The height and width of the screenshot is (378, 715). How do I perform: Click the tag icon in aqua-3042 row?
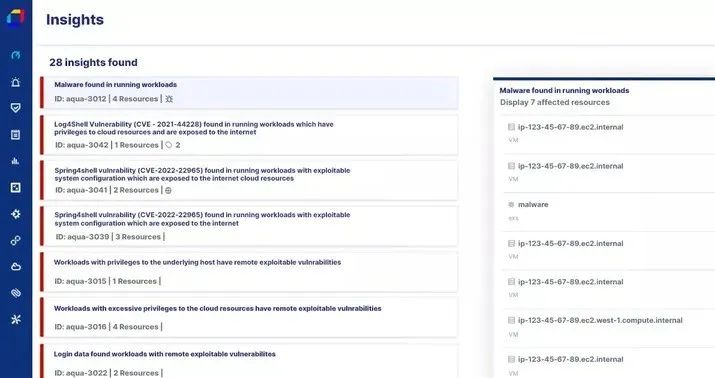tap(169, 145)
